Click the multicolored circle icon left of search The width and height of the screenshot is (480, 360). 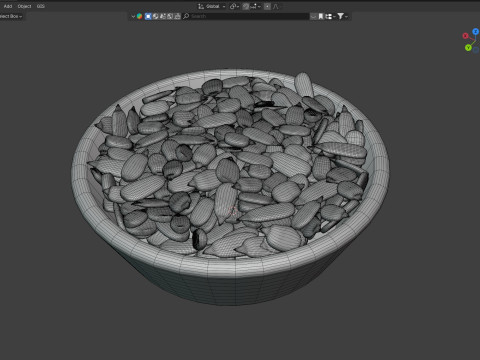(139, 16)
